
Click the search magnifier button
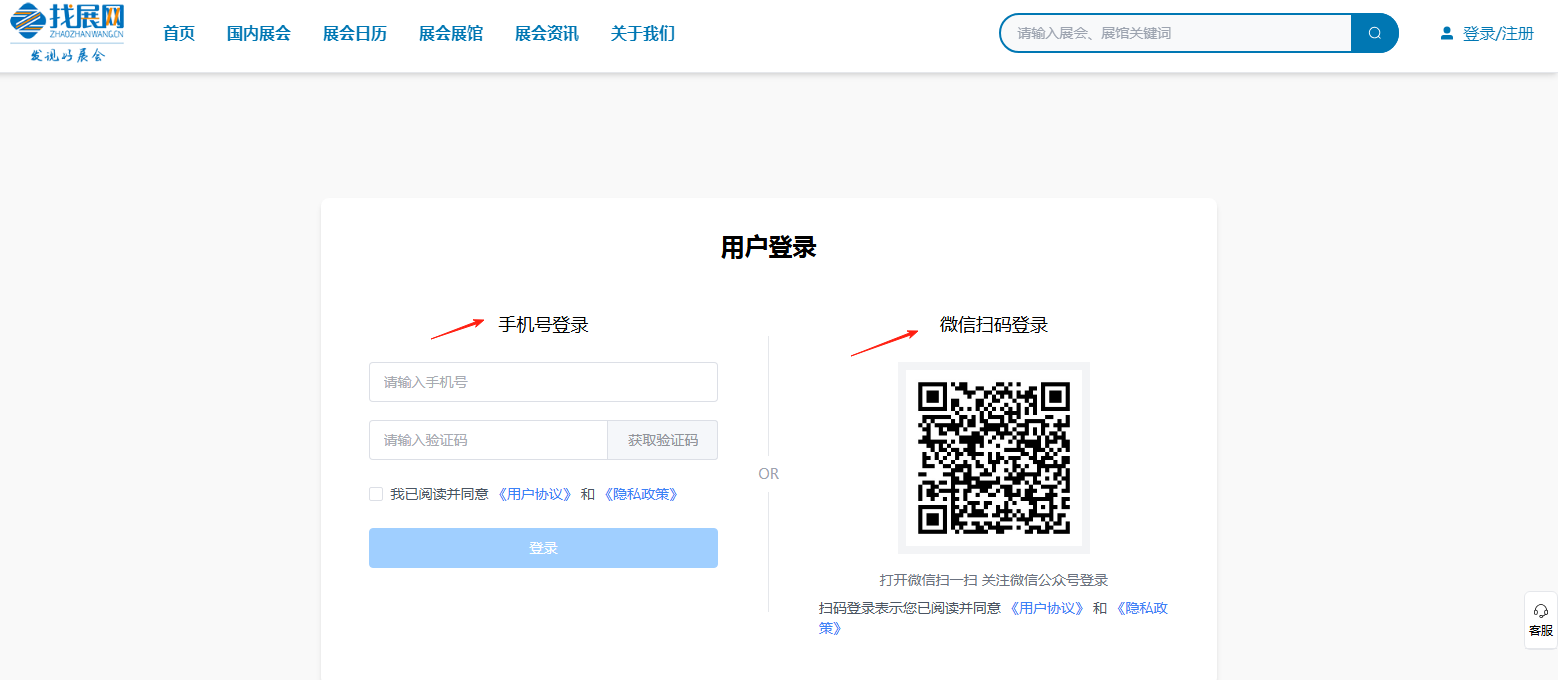pyautogui.click(x=1375, y=33)
